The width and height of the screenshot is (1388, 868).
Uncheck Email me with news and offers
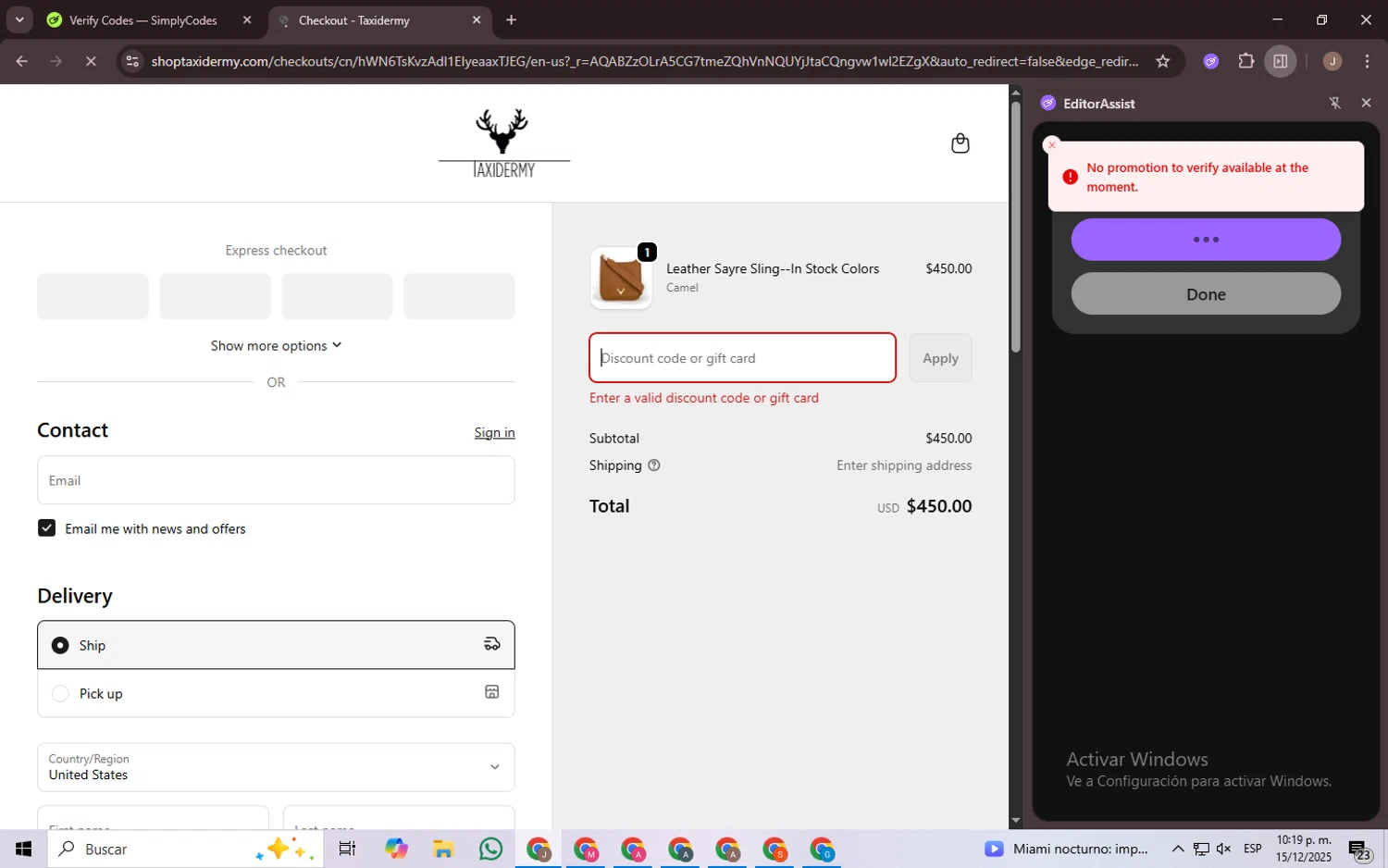[47, 528]
